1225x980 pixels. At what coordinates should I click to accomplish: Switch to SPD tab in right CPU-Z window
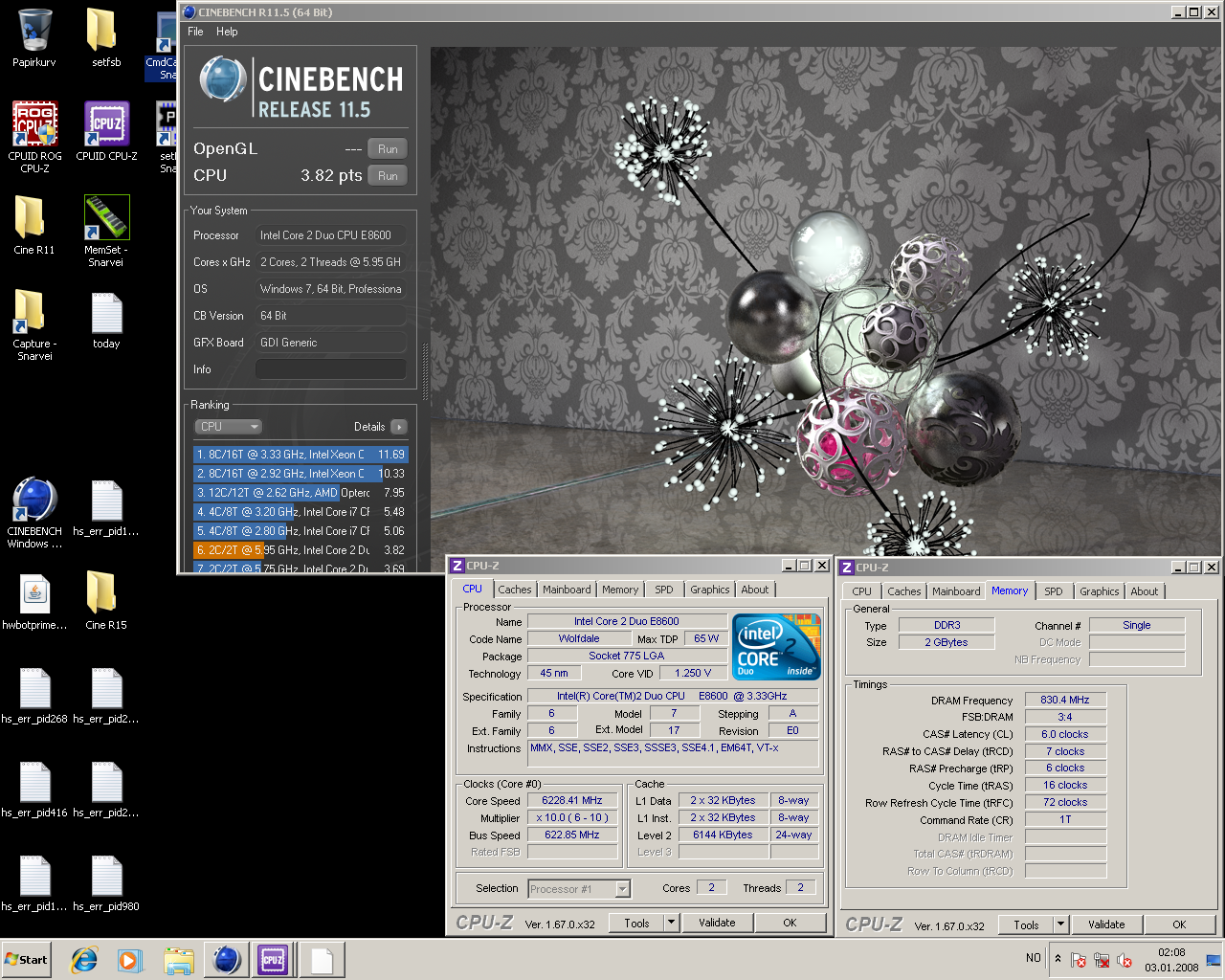point(1054,591)
